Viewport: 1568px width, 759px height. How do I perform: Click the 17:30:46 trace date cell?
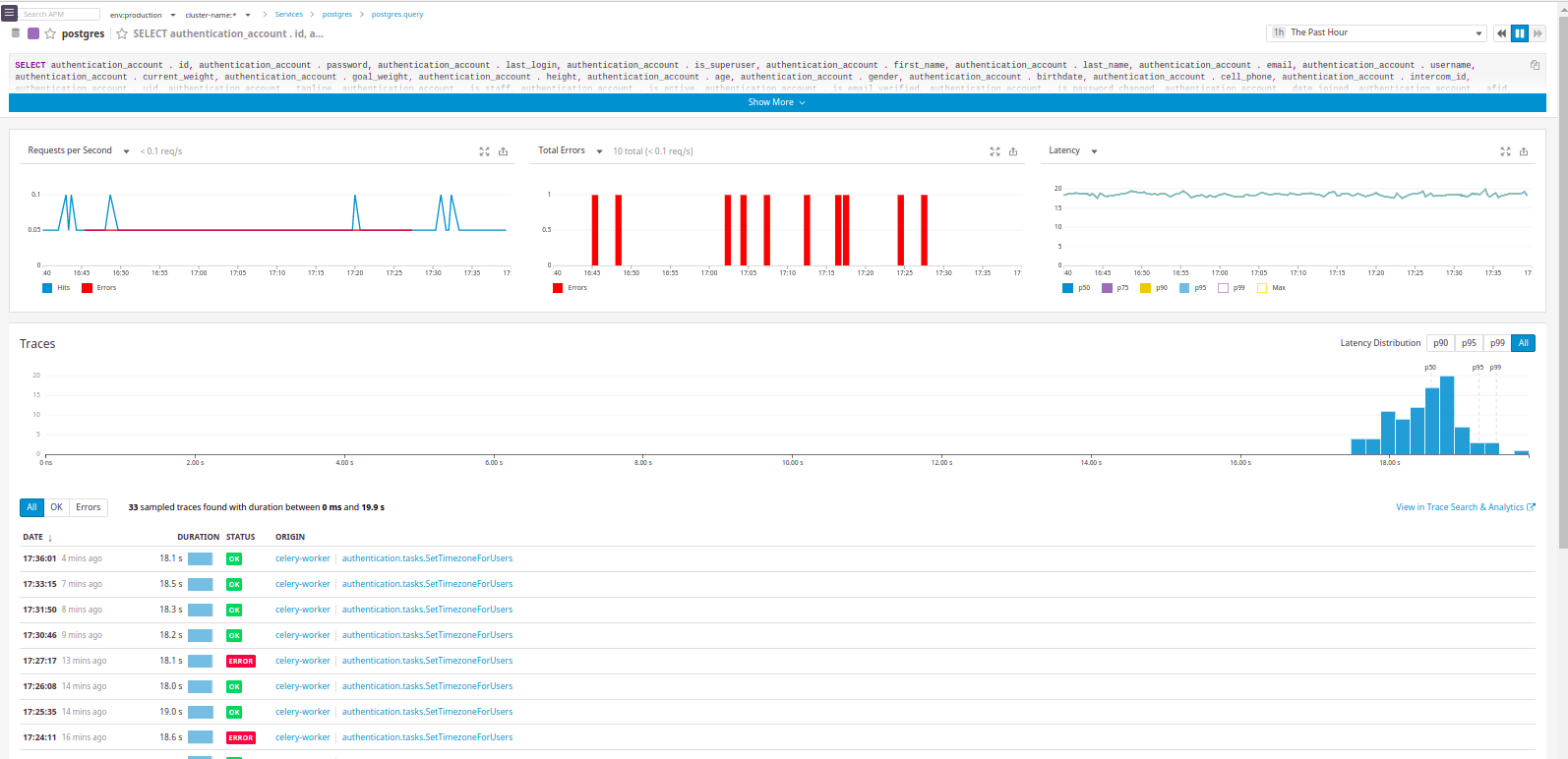[62, 635]
